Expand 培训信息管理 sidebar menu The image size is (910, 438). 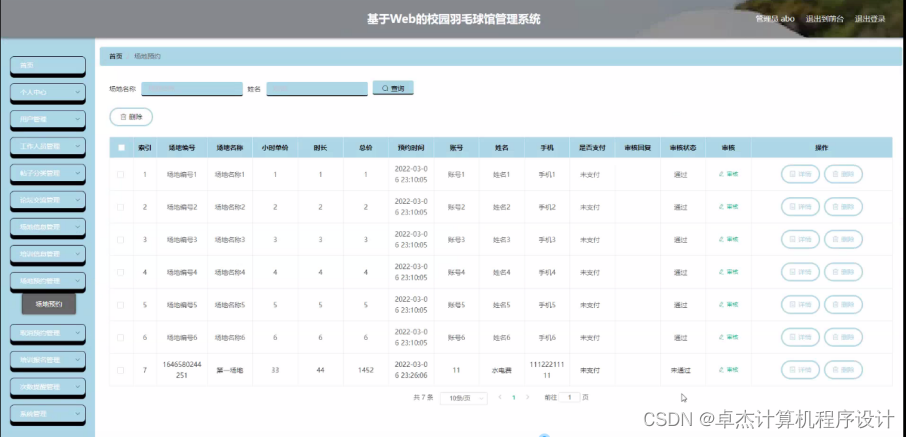(x=48, y=254)
